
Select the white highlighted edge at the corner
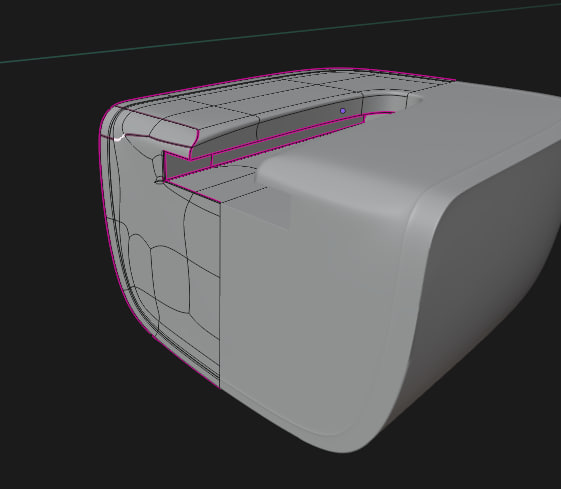click(119, 138)
